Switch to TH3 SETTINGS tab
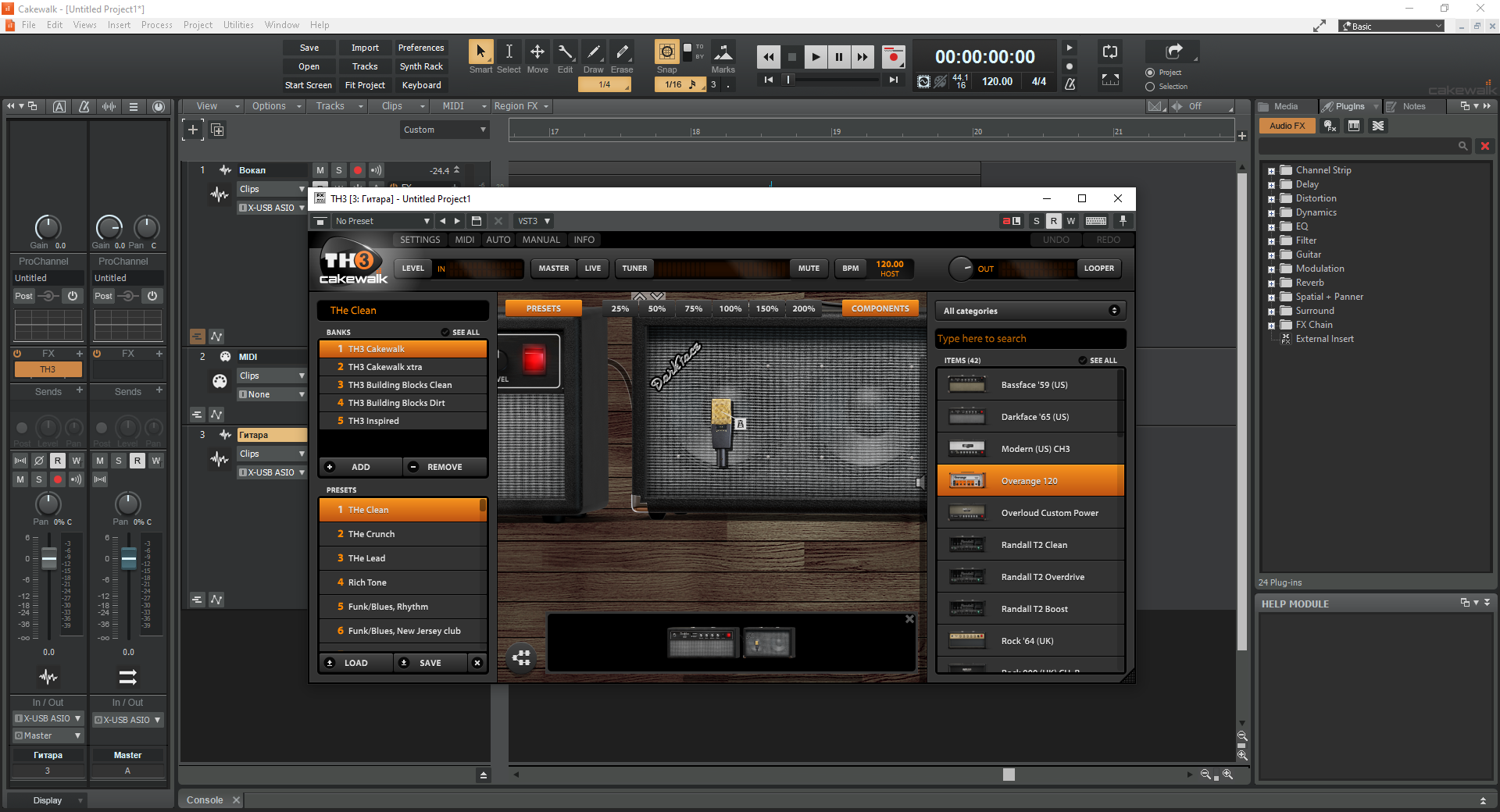 (x=420, y=240)
